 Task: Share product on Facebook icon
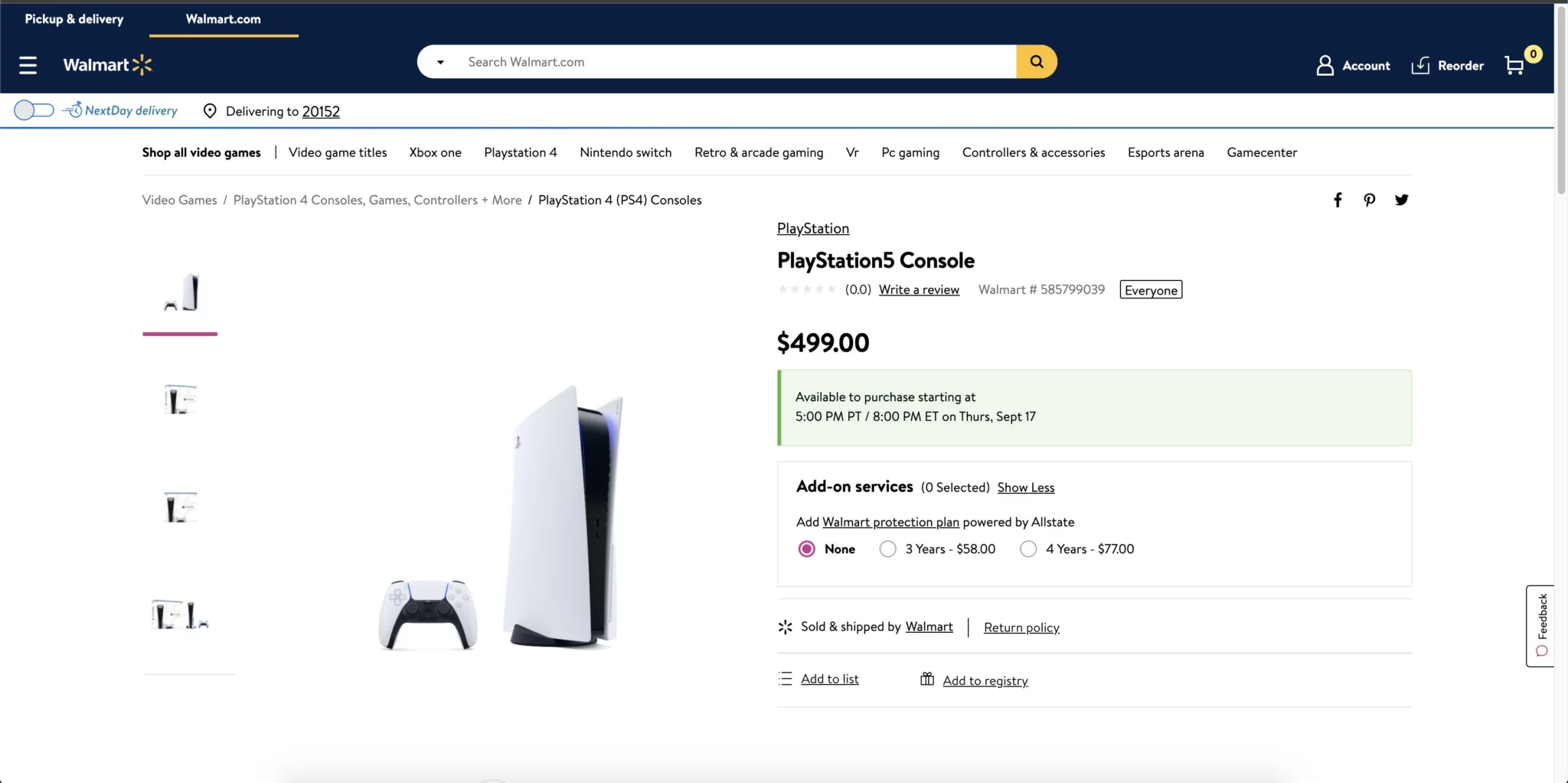1338,200
